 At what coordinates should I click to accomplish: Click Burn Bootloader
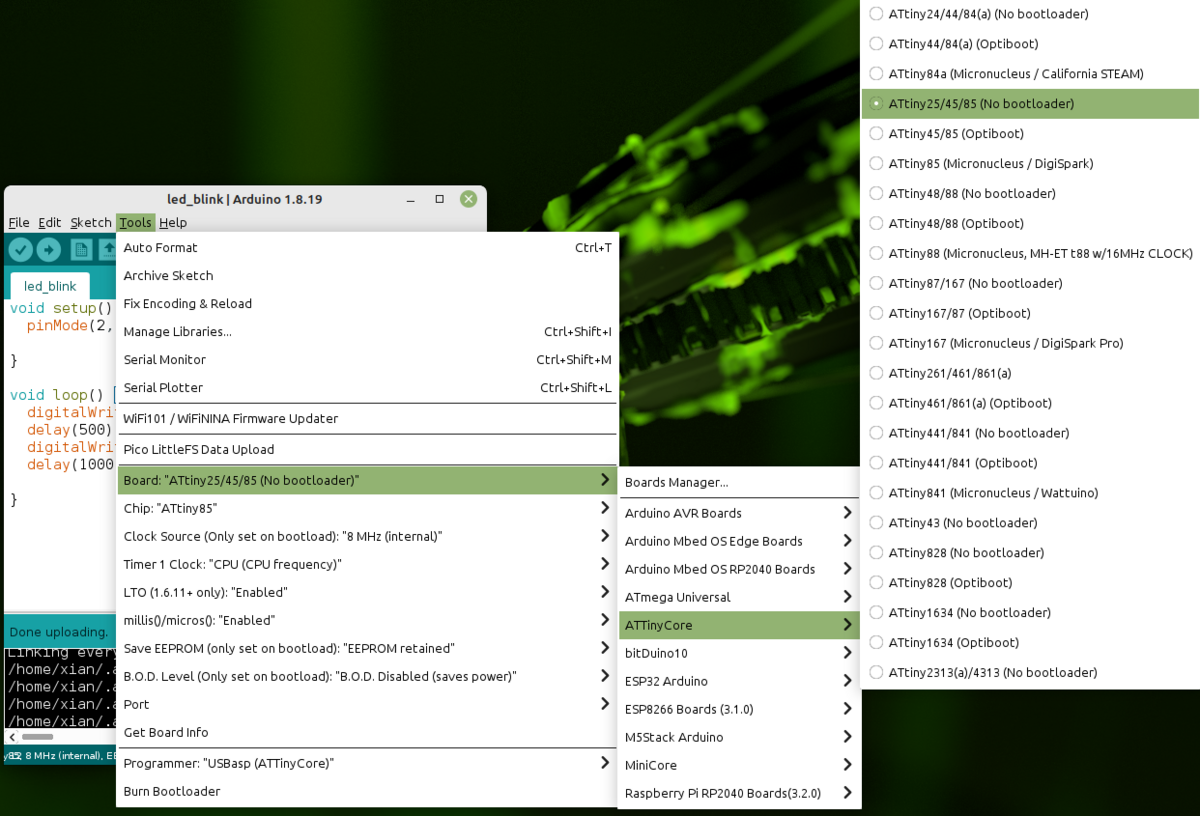tap(367, 791)
